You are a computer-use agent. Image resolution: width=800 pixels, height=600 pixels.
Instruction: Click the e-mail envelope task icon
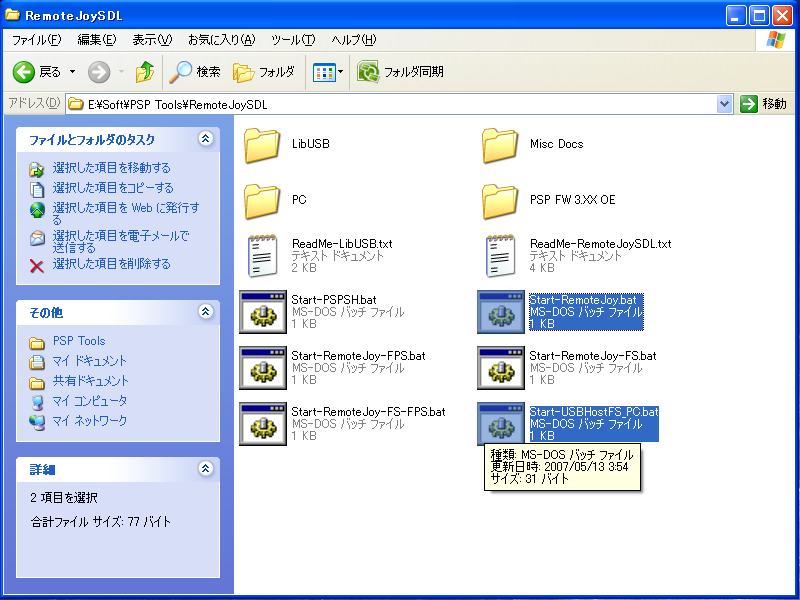37,238
